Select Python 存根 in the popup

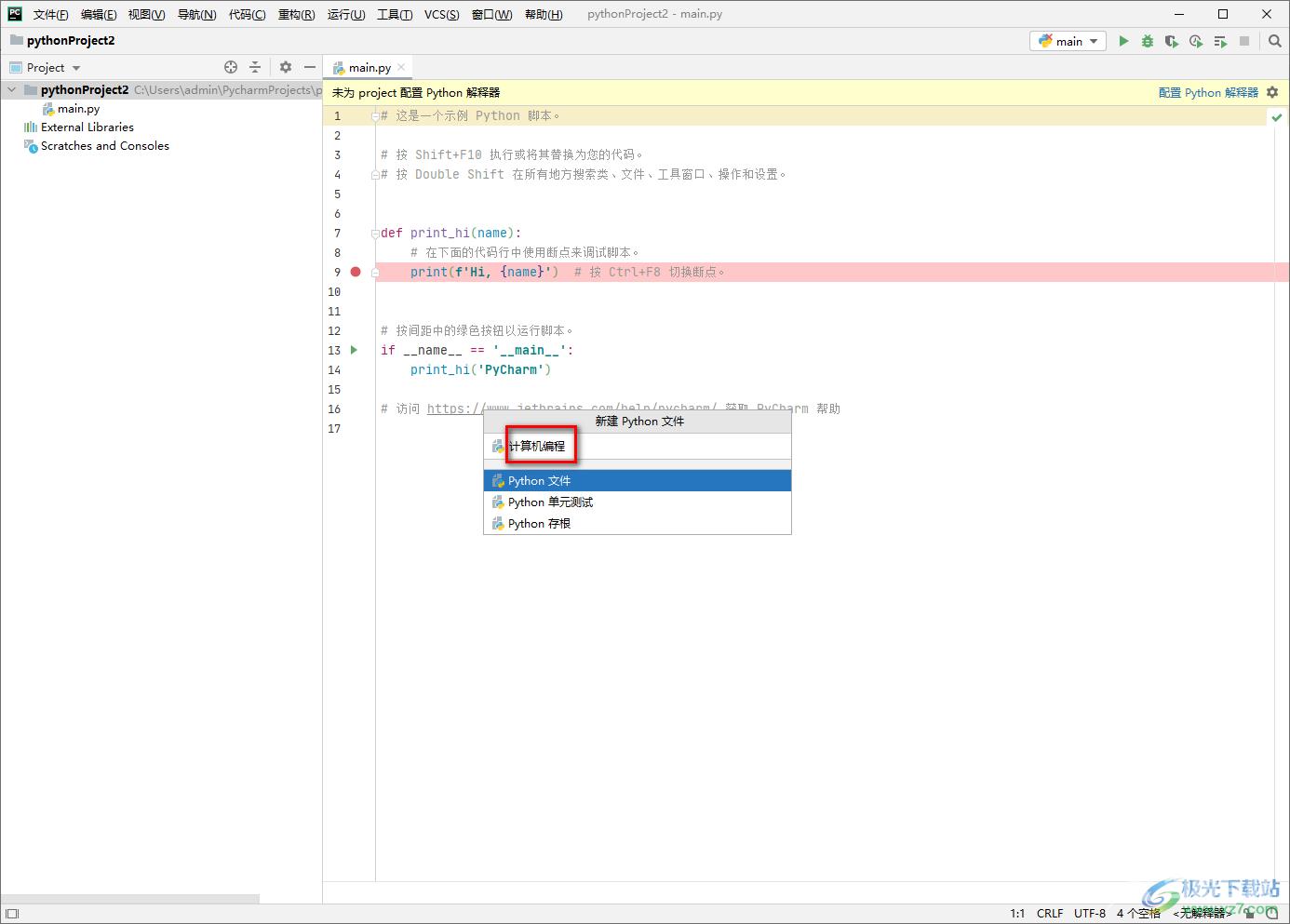click(x=638, y=523)
